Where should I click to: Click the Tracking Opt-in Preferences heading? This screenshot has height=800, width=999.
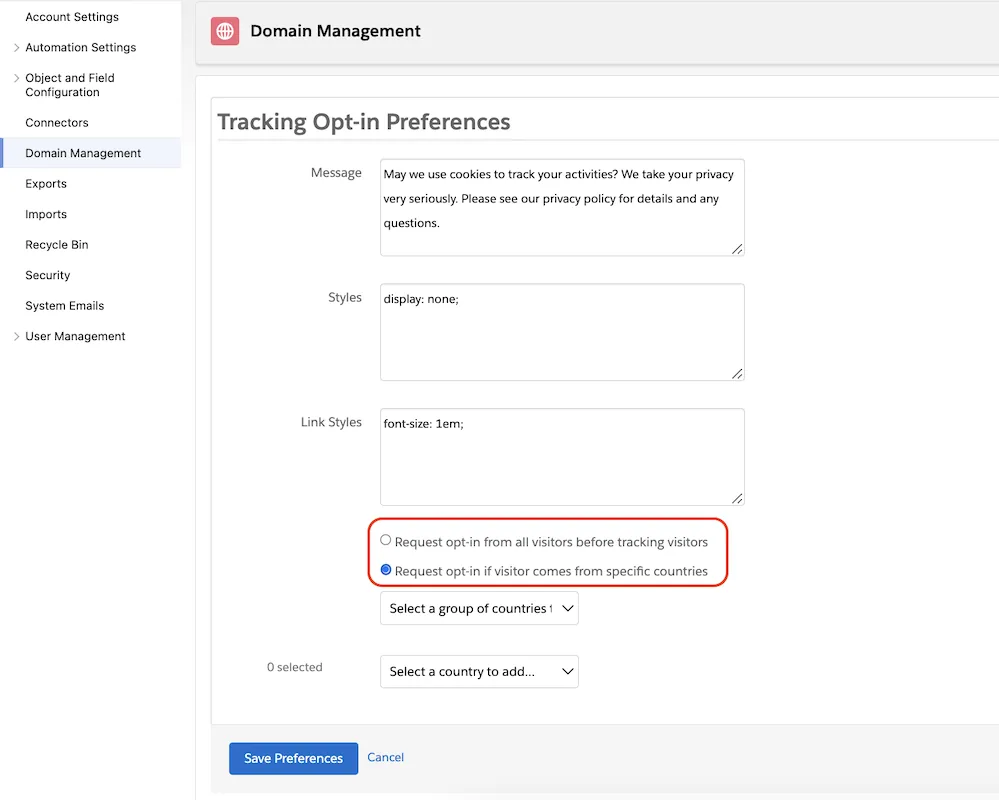pos(364,122)
